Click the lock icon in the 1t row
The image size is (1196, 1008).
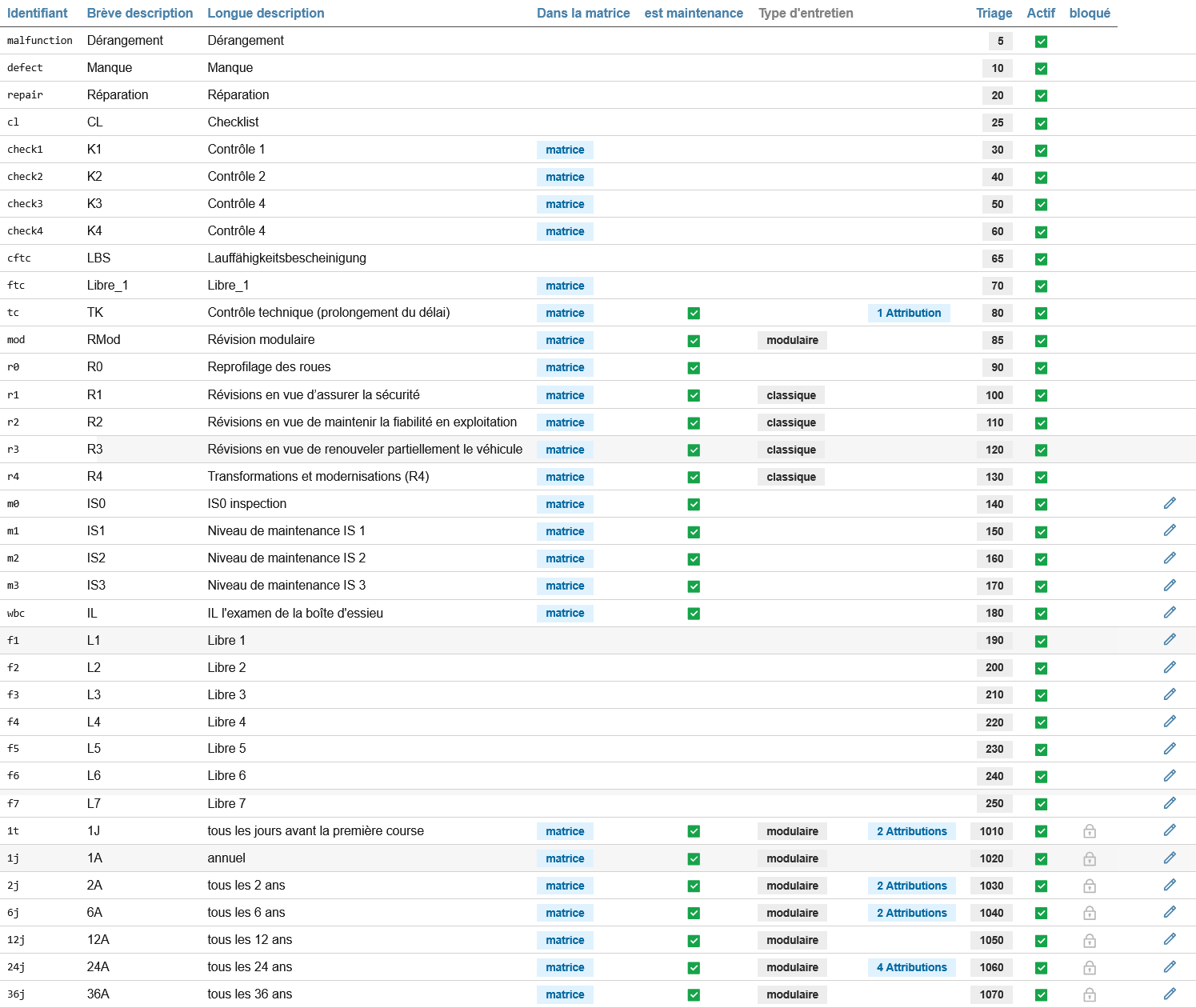click(x=1089, y=832)
